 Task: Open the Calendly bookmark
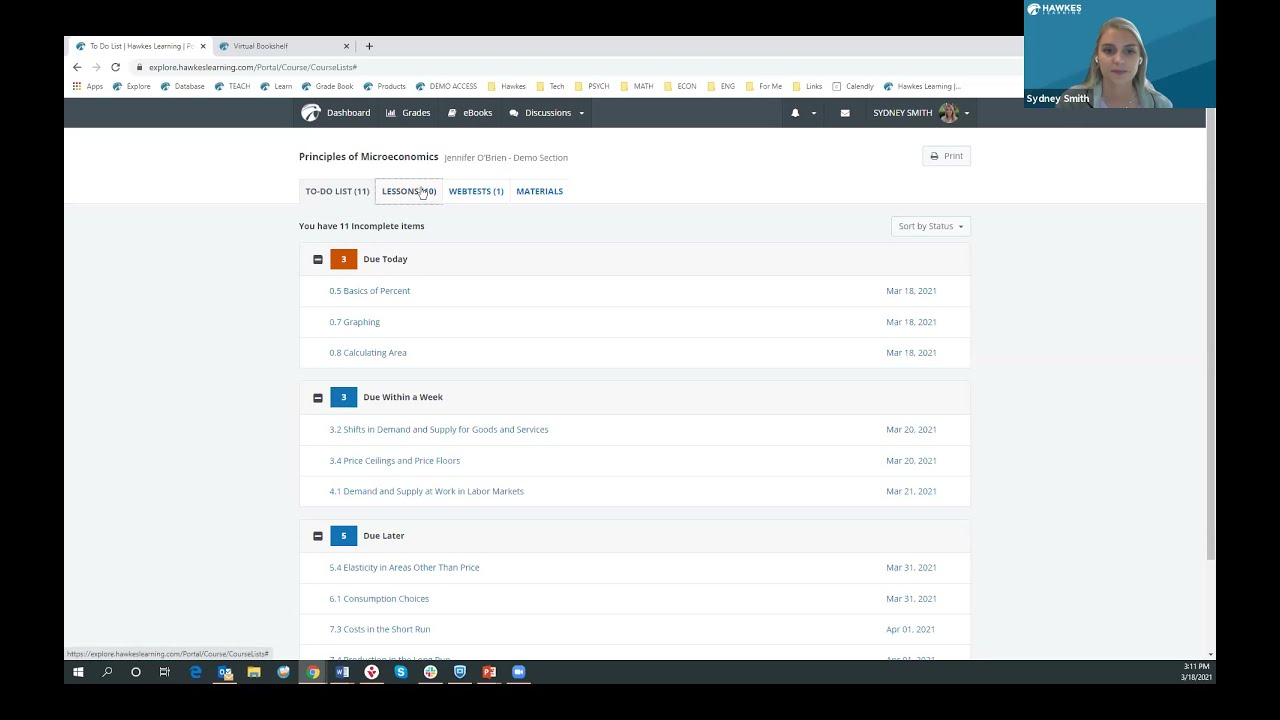(x=853, y=86)
